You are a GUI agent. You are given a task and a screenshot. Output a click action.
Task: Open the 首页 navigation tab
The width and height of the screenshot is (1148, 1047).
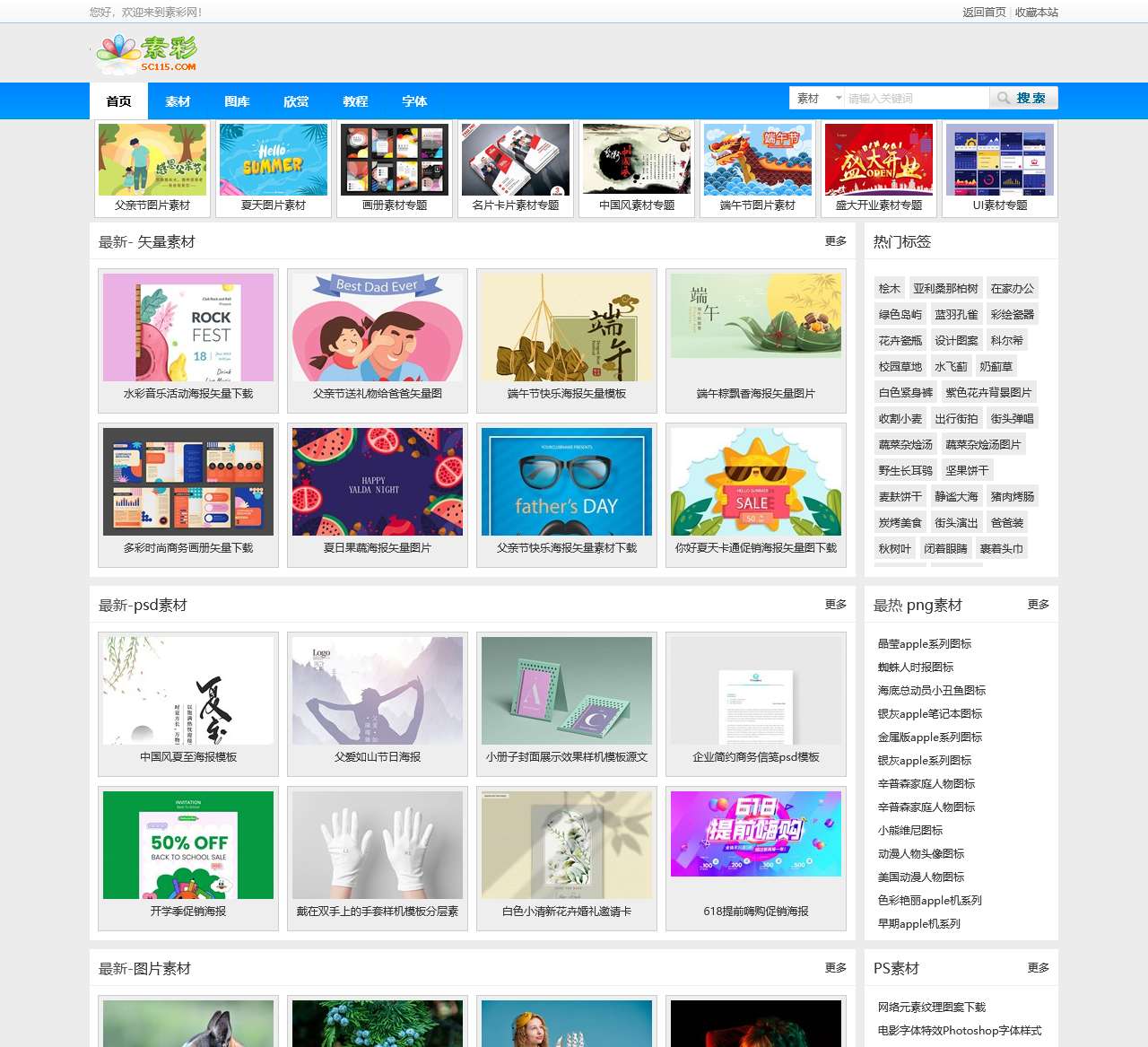tap(119, 101)
